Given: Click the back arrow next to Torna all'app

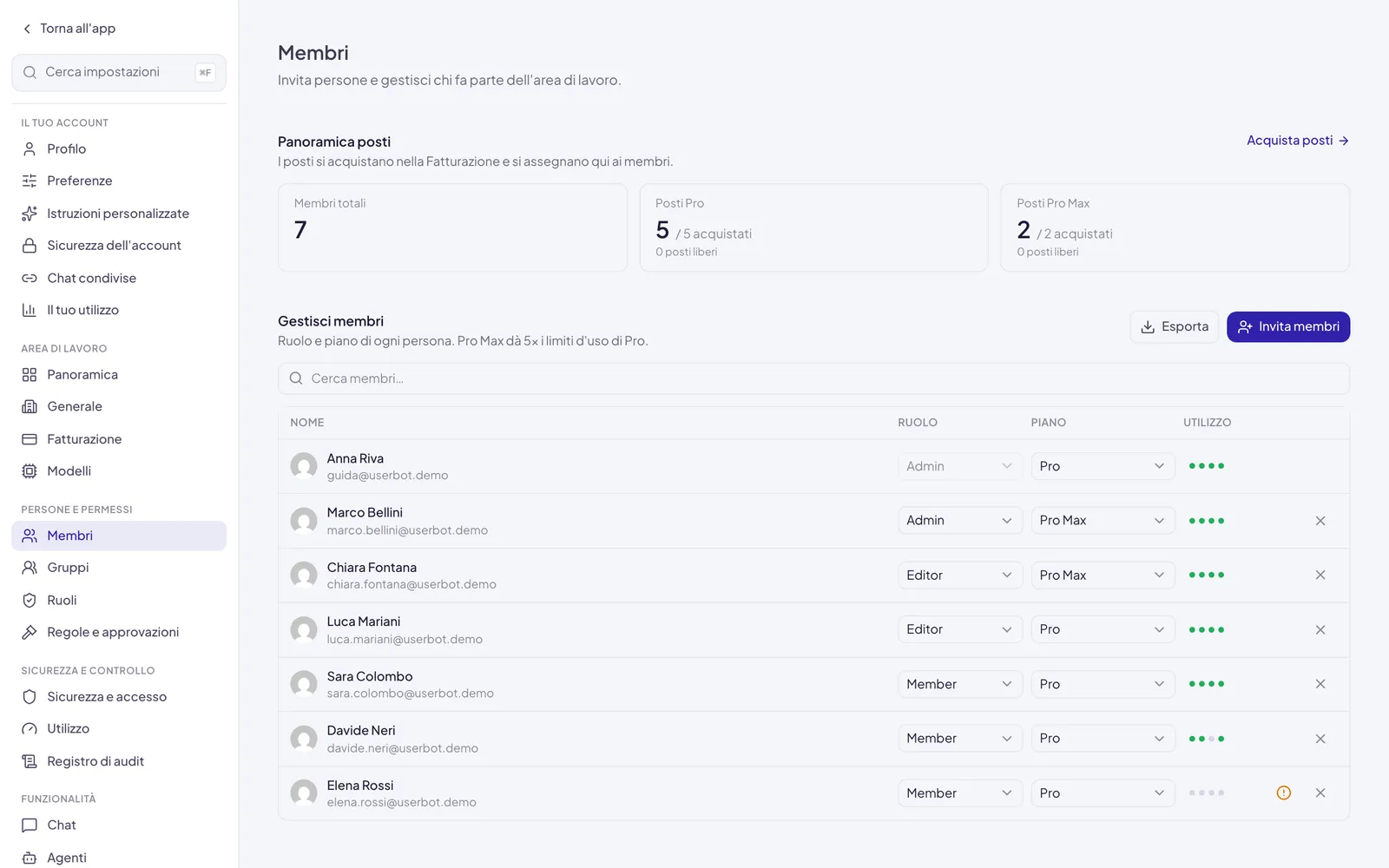Looking at the screenshot, I should tap(28, 29).
